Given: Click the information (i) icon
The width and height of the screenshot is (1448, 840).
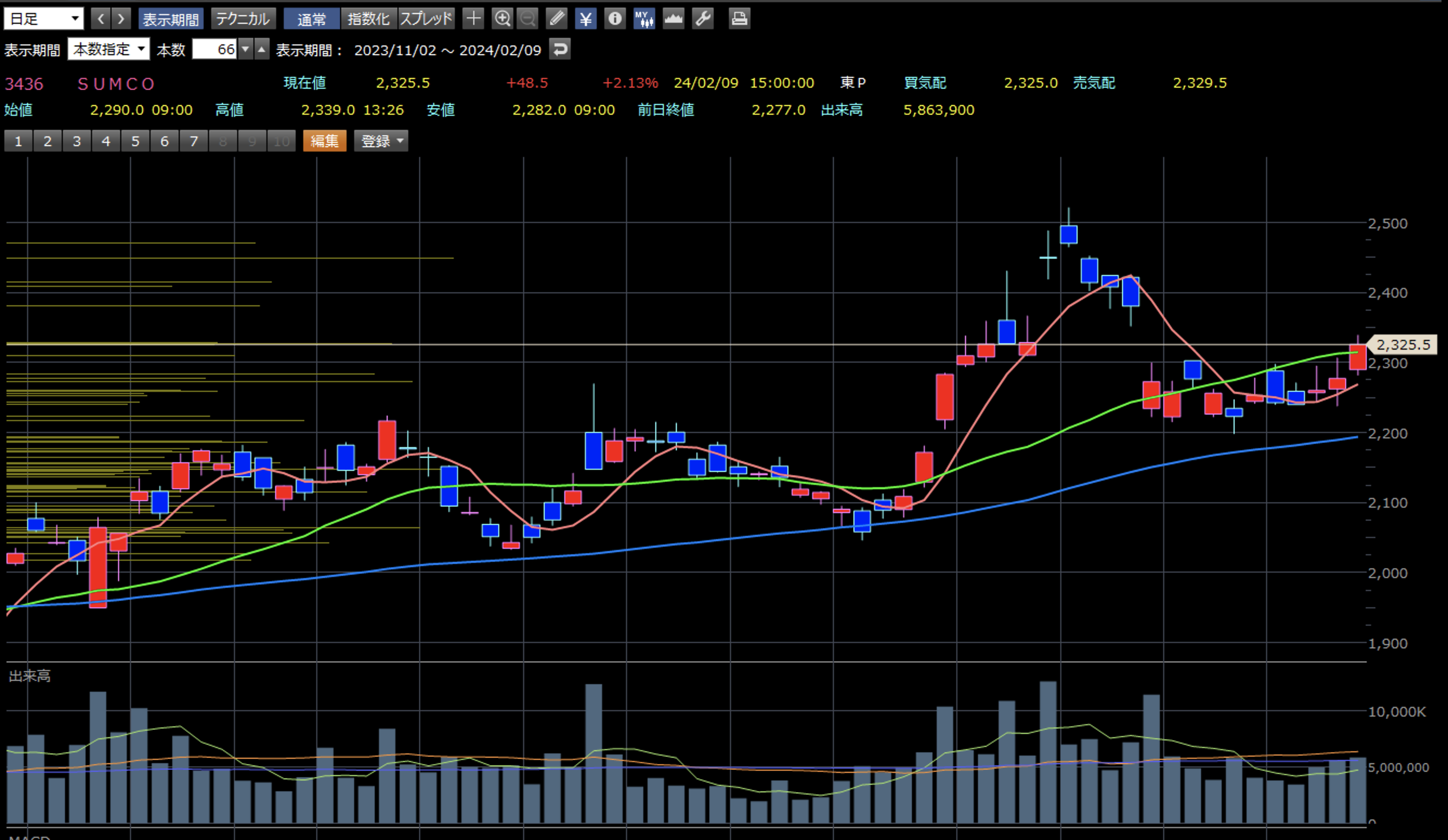Looking at the screenshot, I should pyautogui.click(x=615, y=19).
